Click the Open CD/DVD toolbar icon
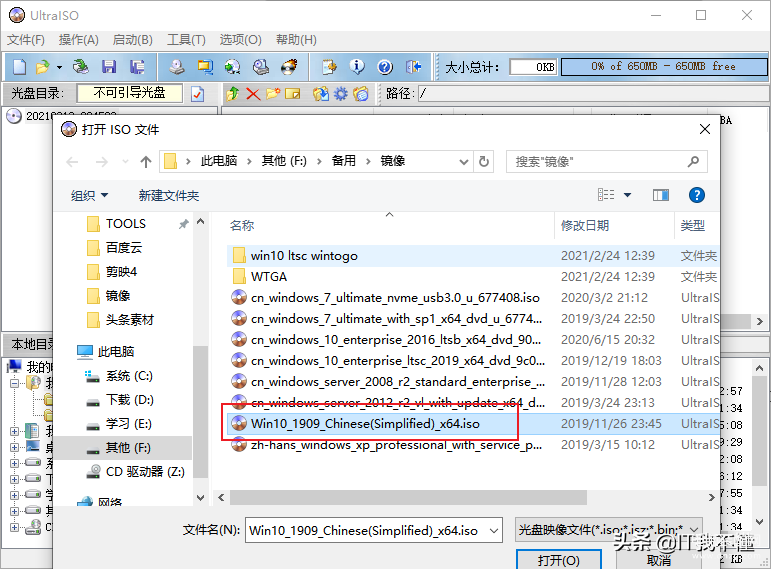771x569 pixels. pos(80,66)
